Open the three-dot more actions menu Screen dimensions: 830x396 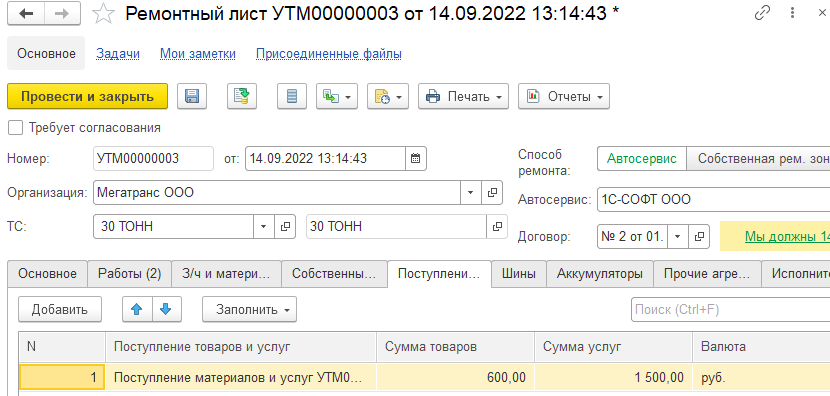(x=792, y=14)
